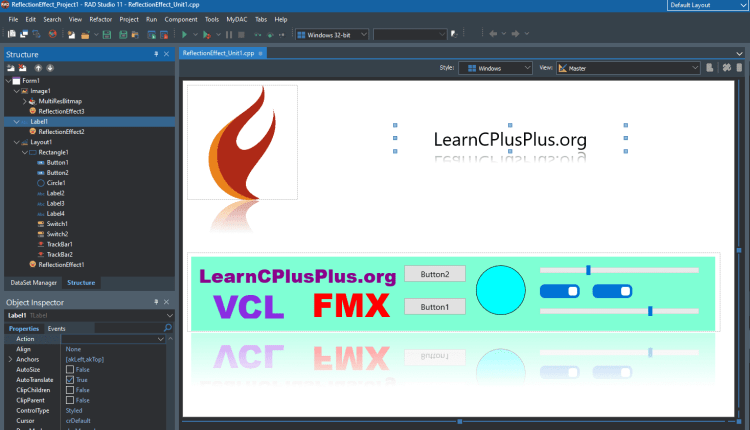Open the File menu
Screen dimensions: 750x430
point(13,20)
